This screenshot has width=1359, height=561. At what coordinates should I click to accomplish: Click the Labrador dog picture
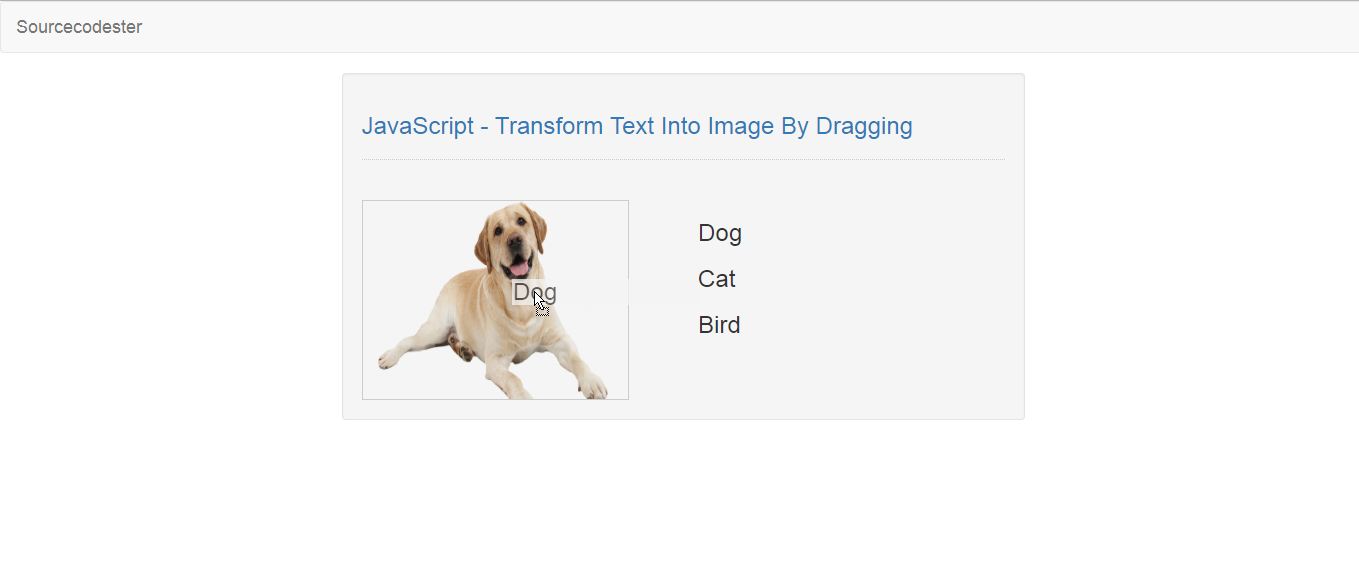coord(495,300)
